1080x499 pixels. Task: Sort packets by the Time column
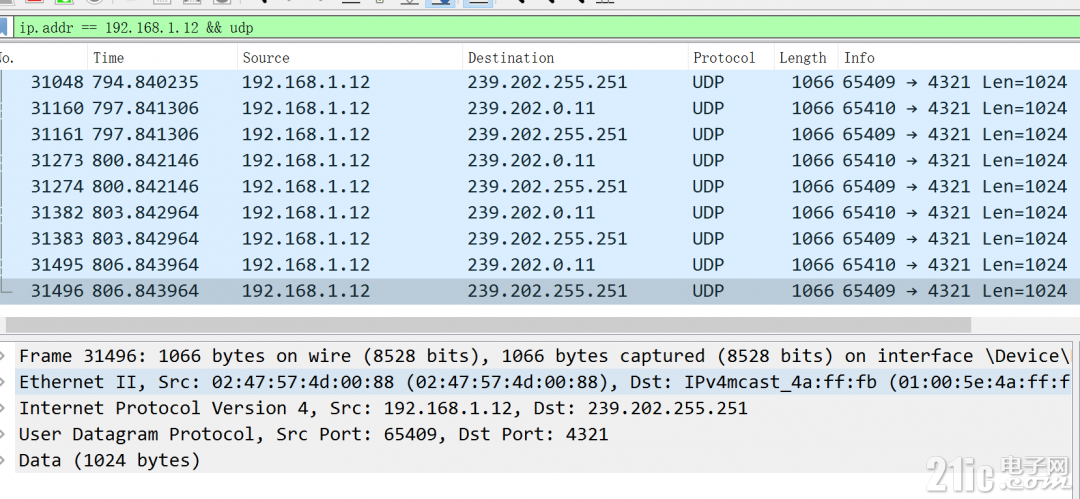[x=163, y=58]
